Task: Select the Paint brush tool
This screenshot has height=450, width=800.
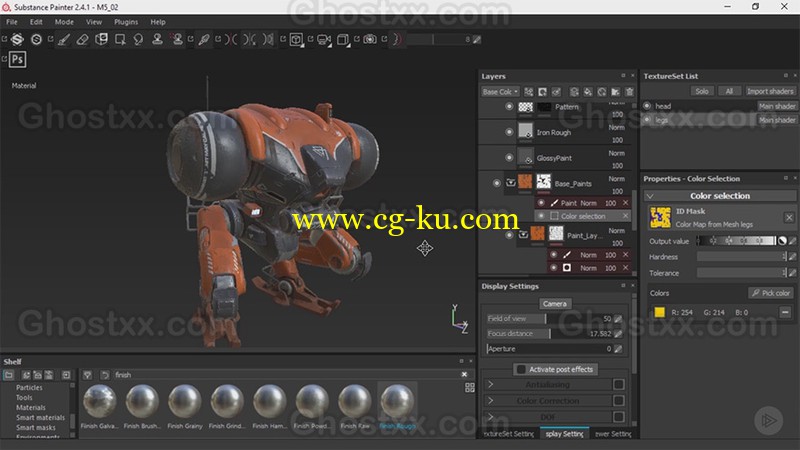Action: coord(64,39)
